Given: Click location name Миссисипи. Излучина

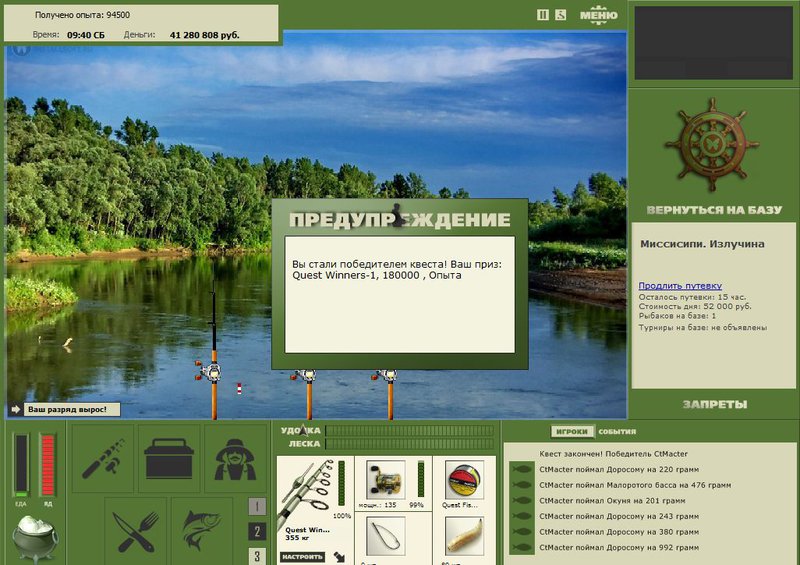Looking at the screenshot, I should 702,244.
